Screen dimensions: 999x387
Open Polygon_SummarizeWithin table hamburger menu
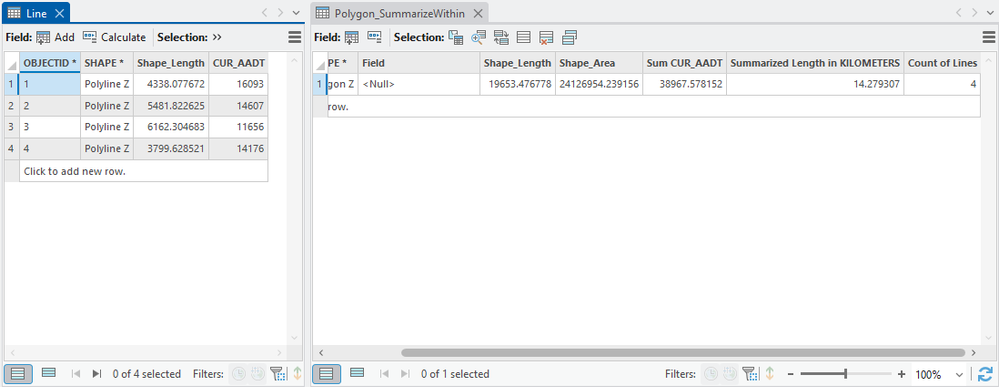[x=989, y=38]
